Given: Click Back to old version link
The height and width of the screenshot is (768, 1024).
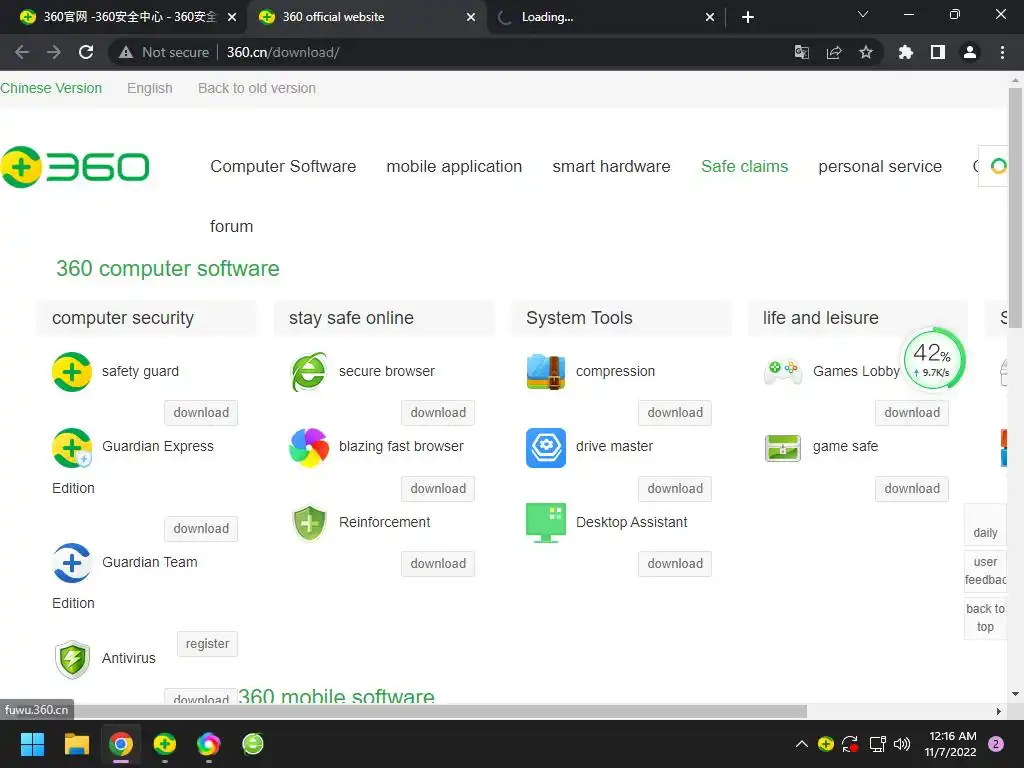Looking at the screenshot, I should pos(257,88).
